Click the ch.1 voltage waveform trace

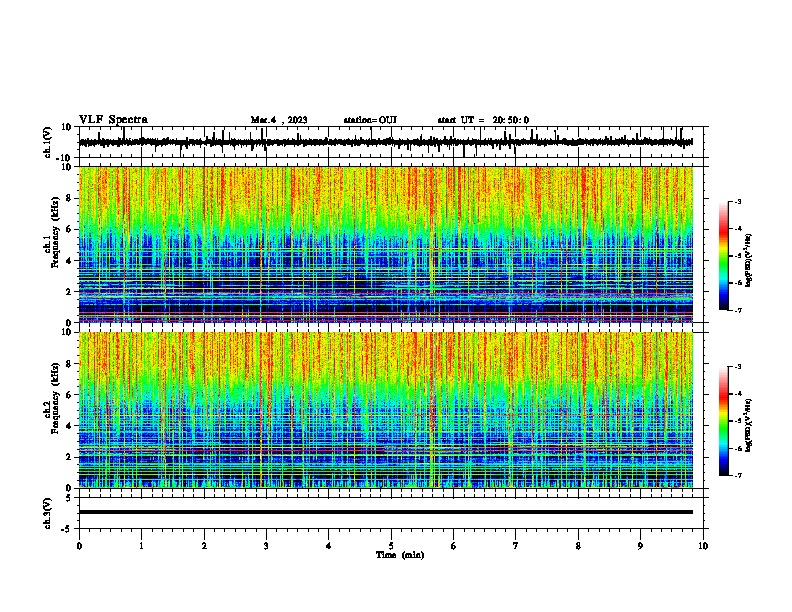(385, 142)
